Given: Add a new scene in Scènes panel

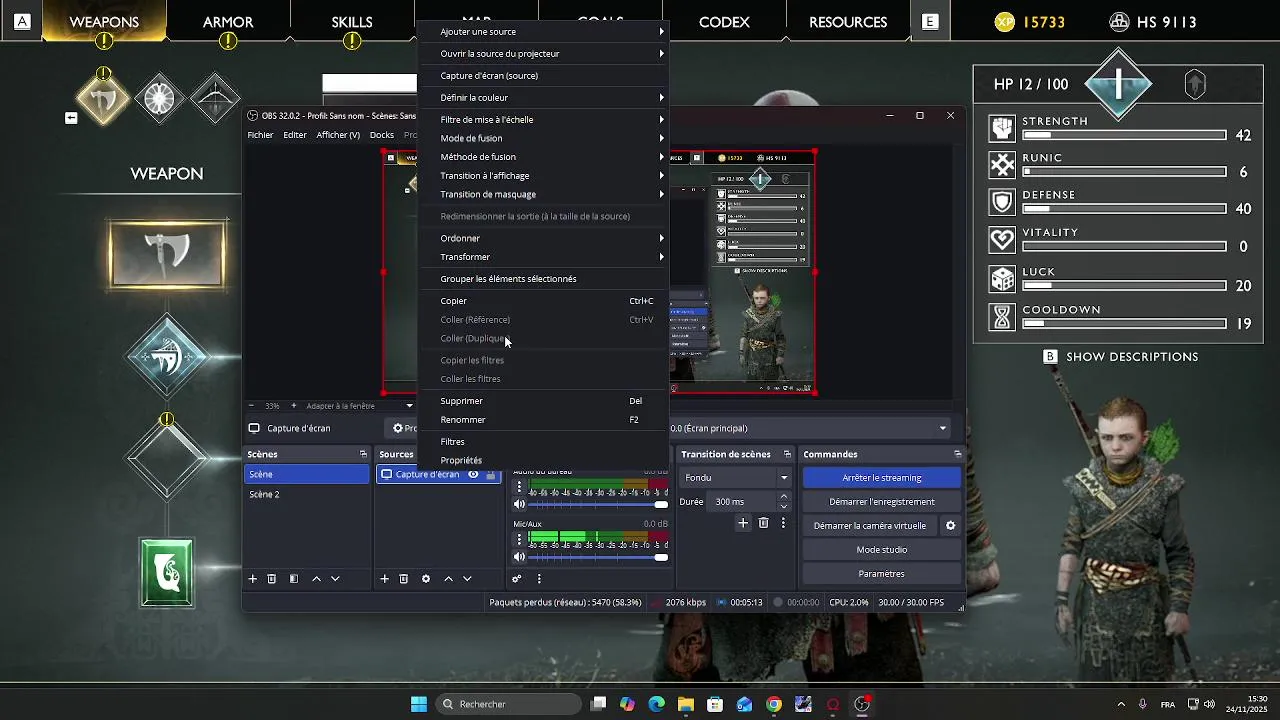Looking at the screenshot, I should coord(253,579).
